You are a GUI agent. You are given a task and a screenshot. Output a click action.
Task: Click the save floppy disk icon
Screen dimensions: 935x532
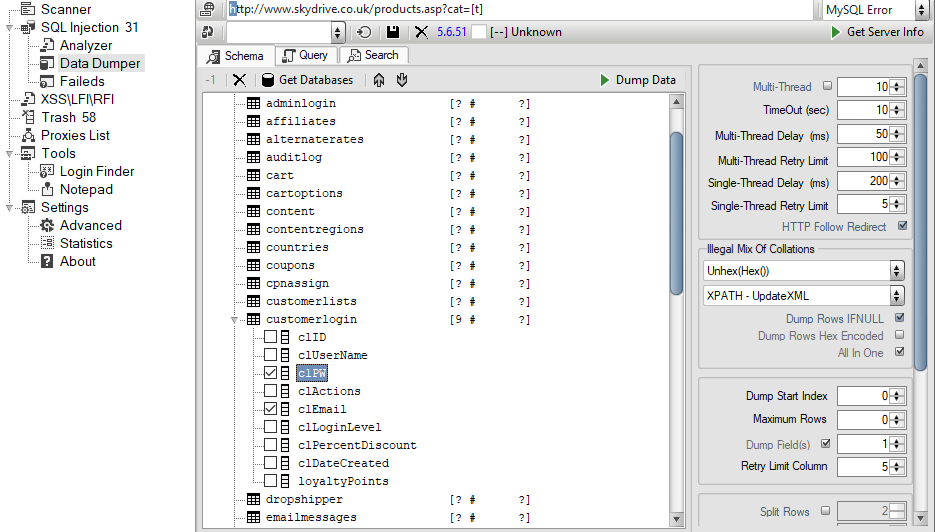point(392,32)
